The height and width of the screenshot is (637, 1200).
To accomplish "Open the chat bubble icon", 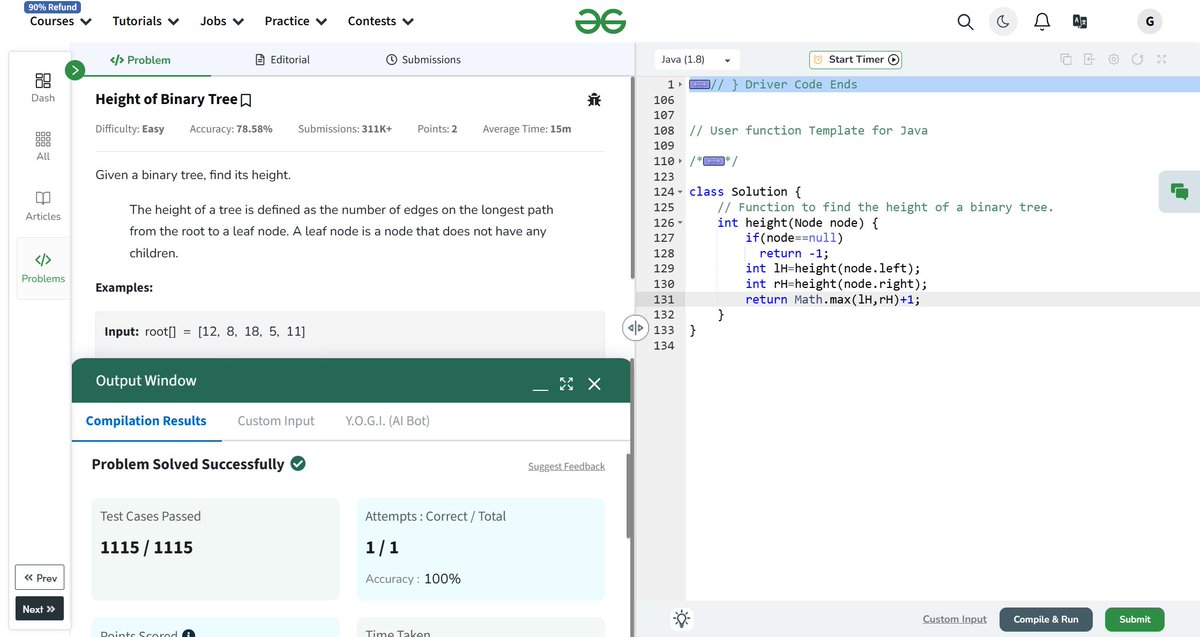I will 1179,191.
